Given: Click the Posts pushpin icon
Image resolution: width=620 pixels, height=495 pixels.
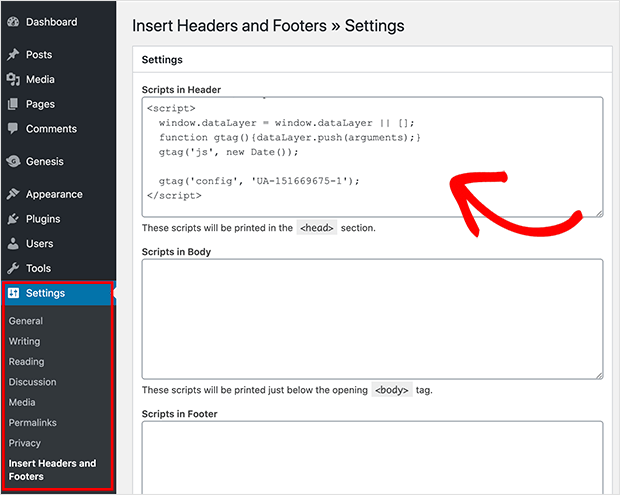Looking at the screenshot, I should tap(13, 55).
